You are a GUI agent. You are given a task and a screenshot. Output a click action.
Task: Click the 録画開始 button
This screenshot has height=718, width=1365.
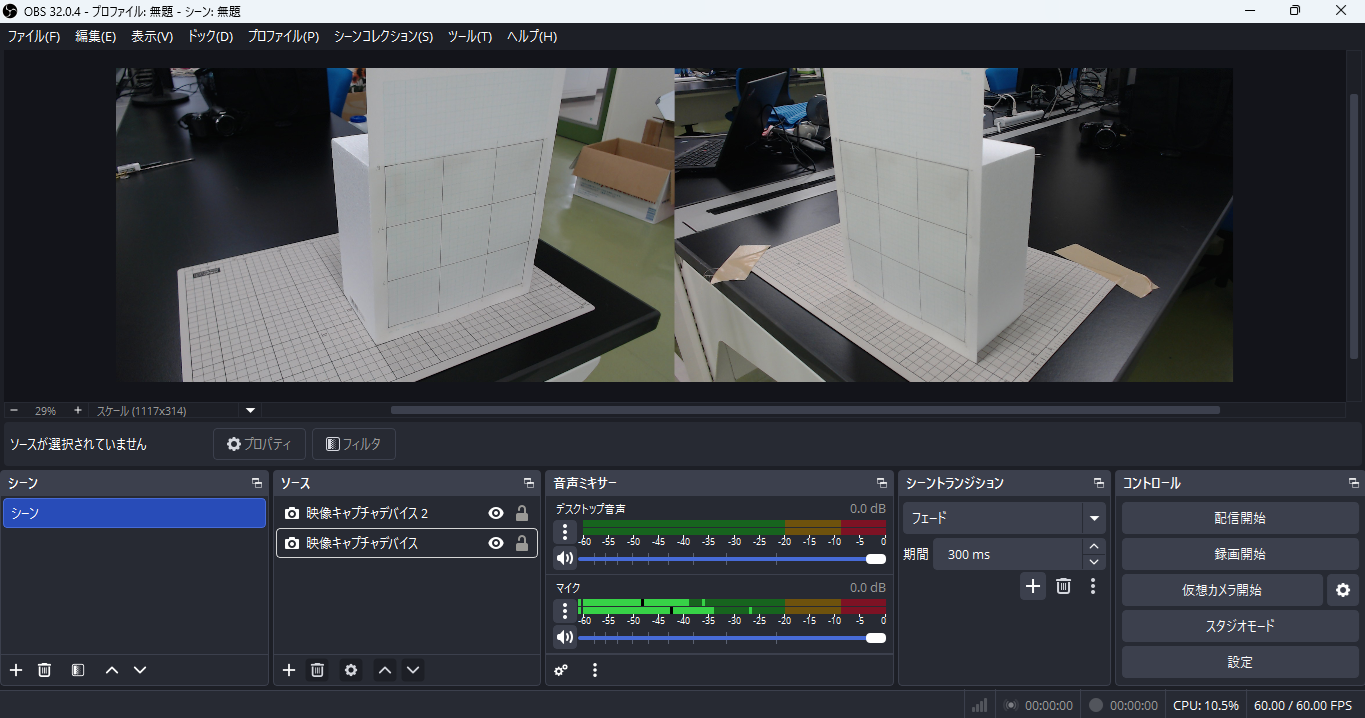click(1239, 554)
